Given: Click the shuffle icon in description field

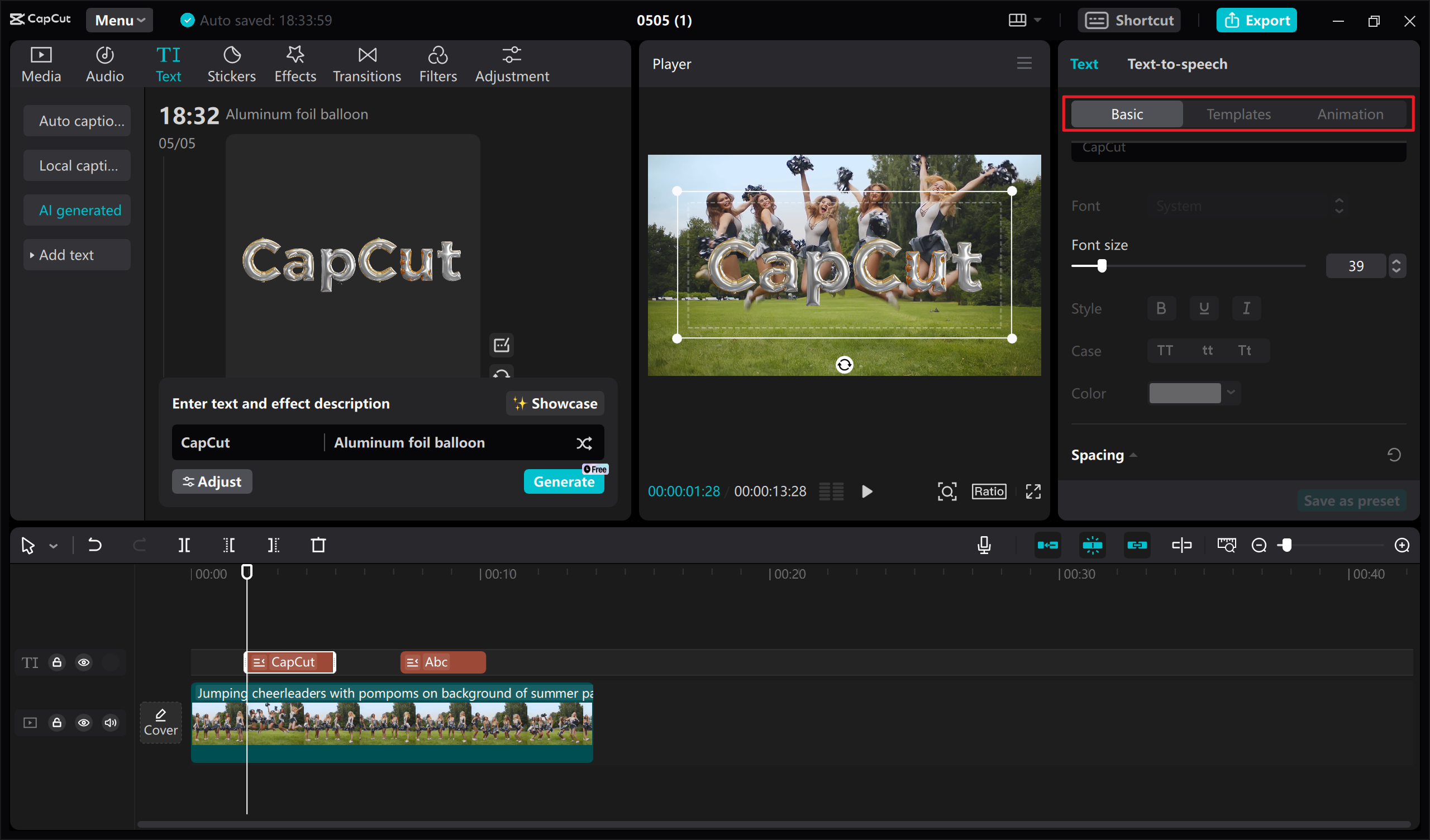Looking at the screenshot, I should pos(584,443).
